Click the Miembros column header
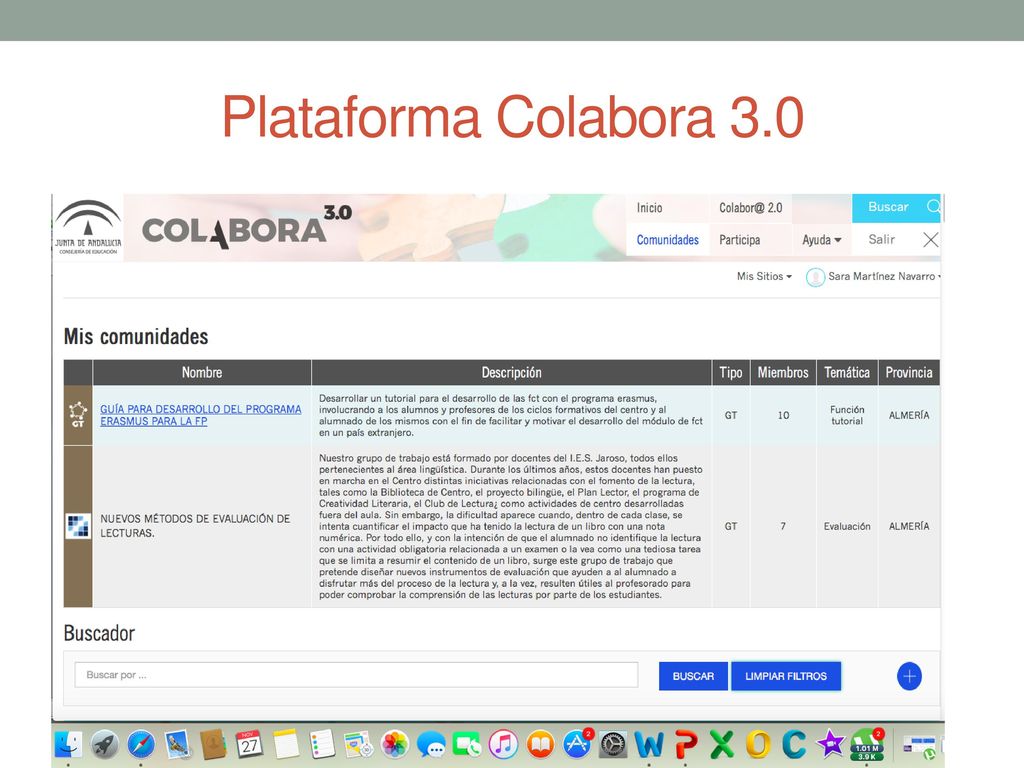 pyautogui.click(x=783, y=372)
